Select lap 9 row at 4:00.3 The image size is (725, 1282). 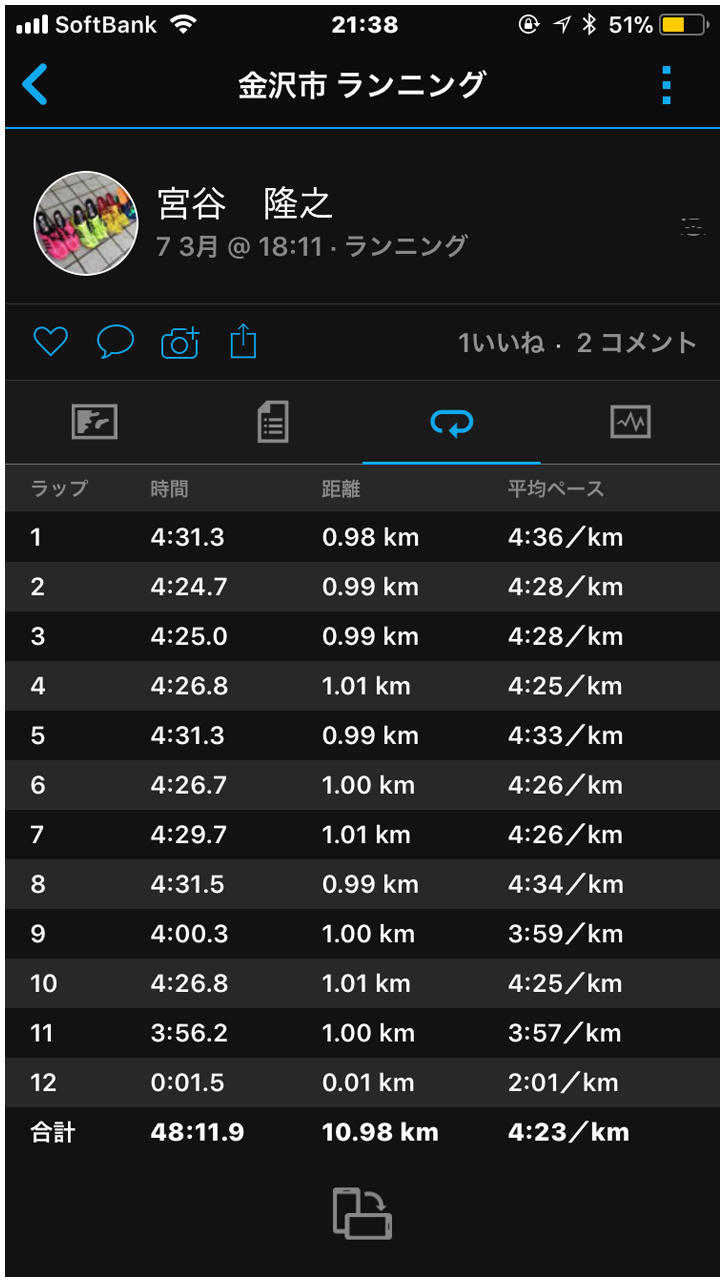click(x=362, y=934)
